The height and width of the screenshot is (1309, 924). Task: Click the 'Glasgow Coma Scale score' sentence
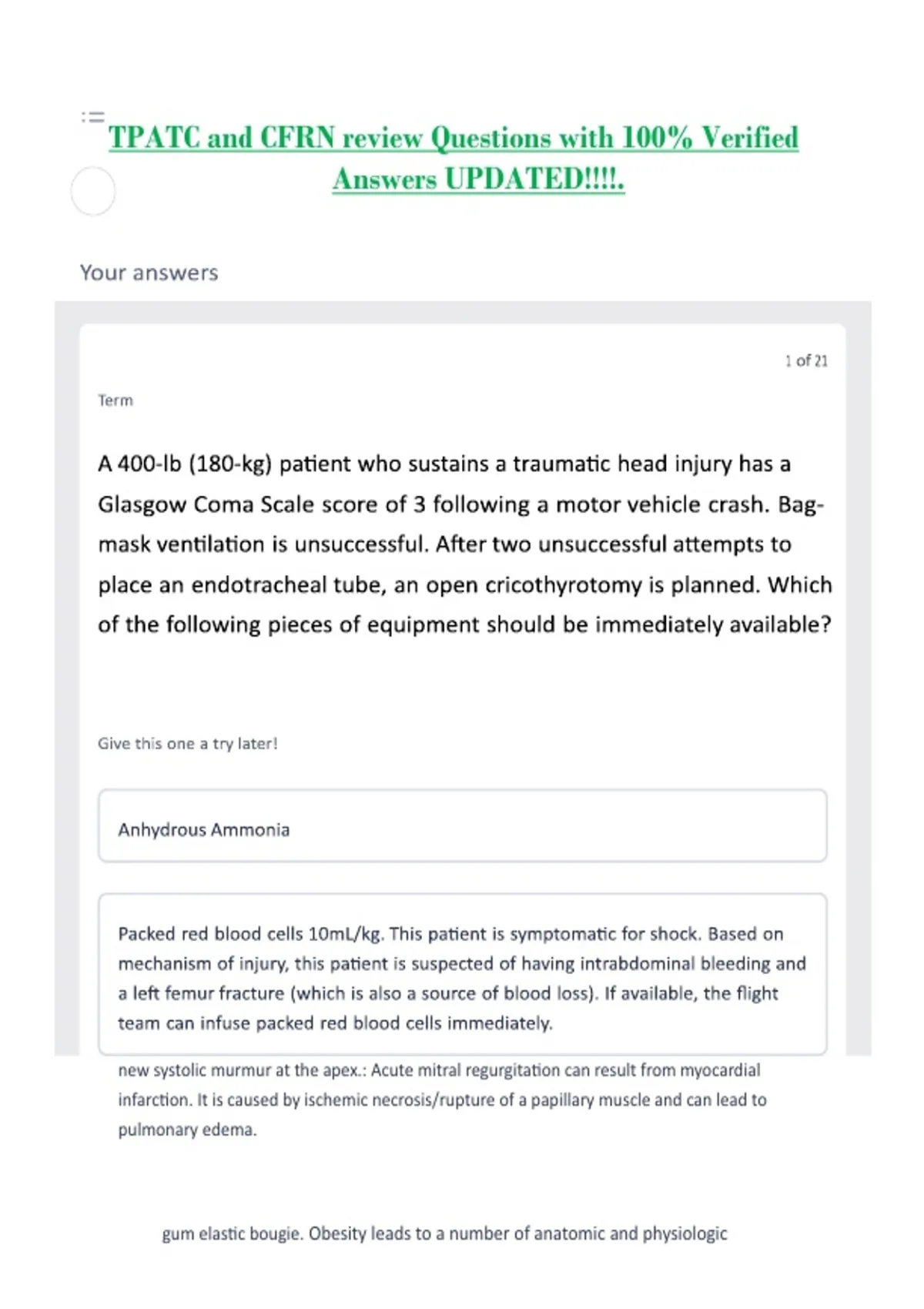point(460,504)
